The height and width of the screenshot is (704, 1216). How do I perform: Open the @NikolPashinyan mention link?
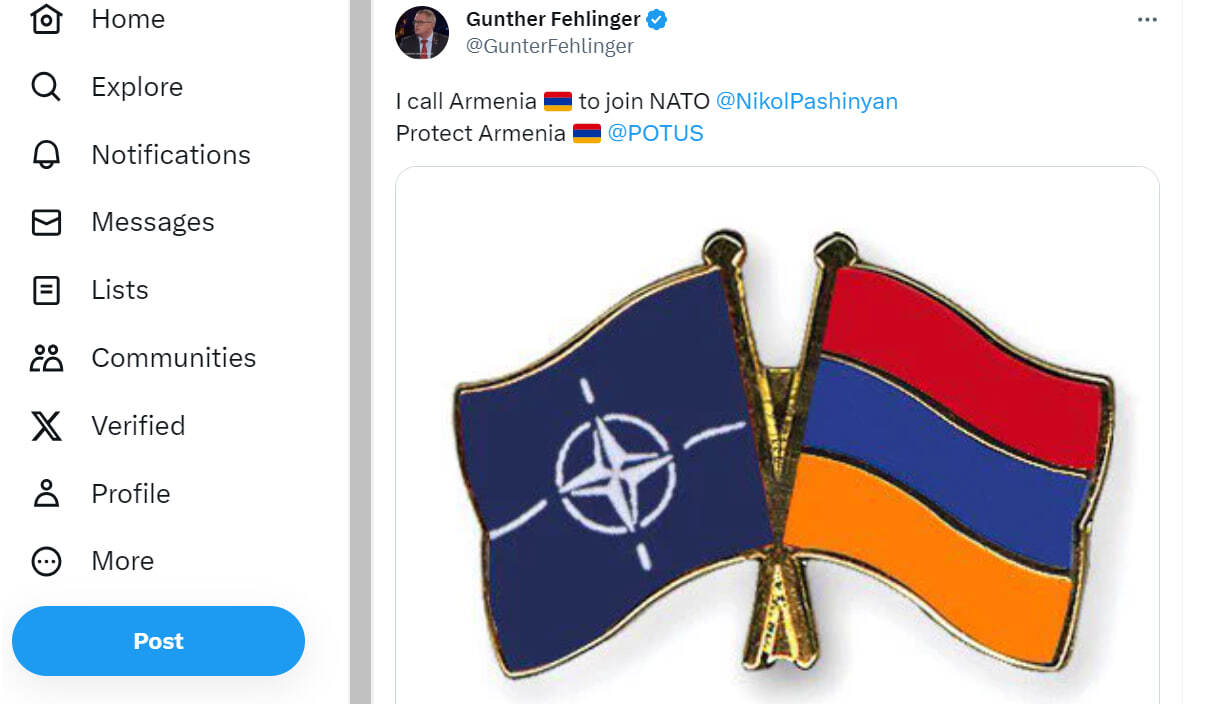click(807, 101)
